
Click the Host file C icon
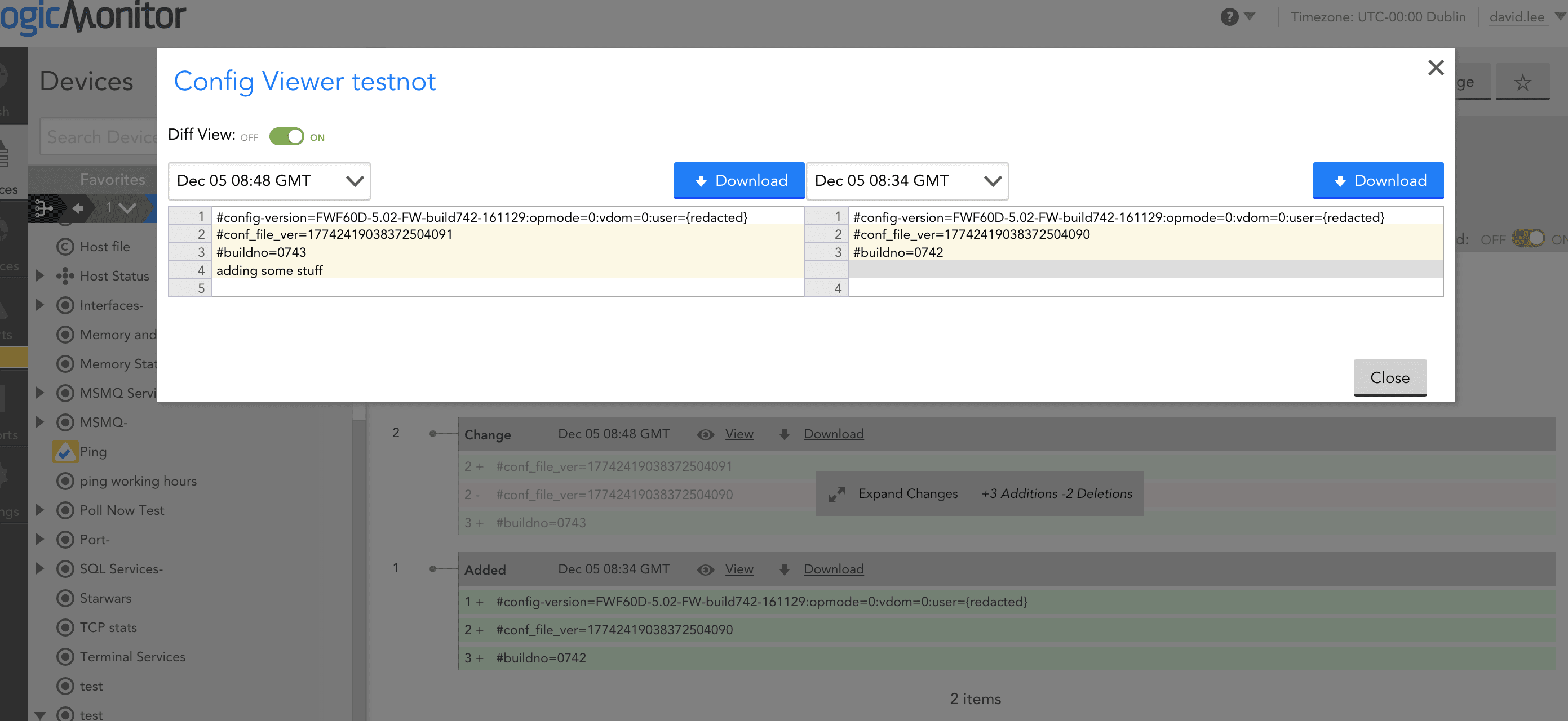[65, 246]
